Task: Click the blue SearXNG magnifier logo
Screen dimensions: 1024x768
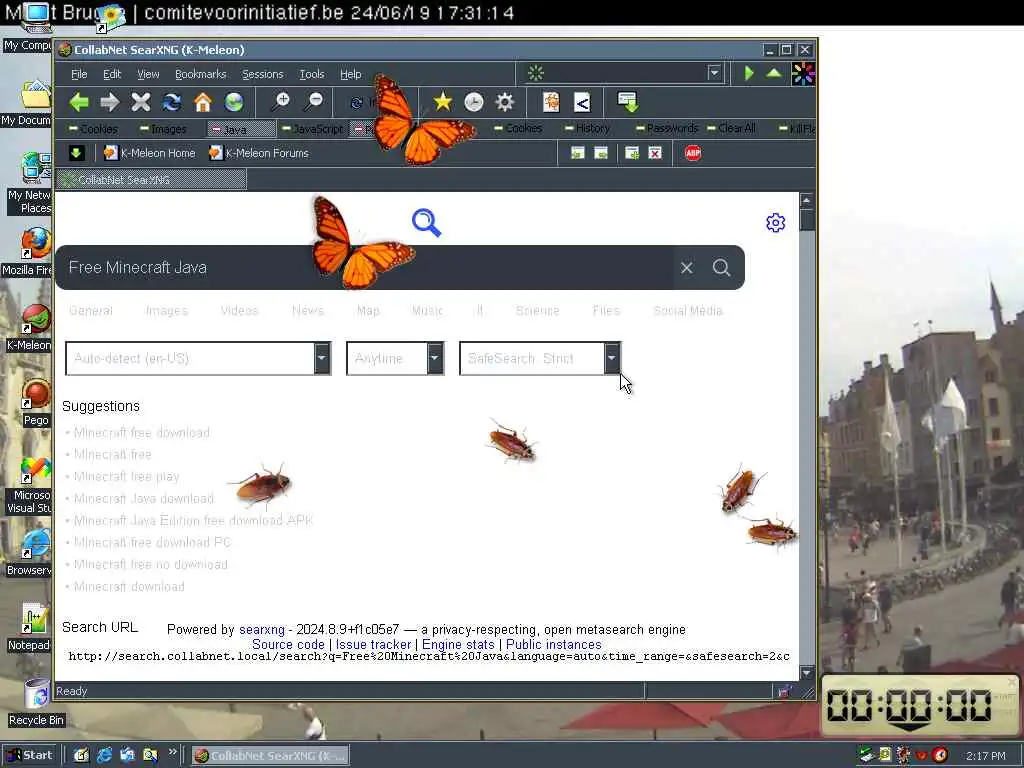Action: coord(426,223)
